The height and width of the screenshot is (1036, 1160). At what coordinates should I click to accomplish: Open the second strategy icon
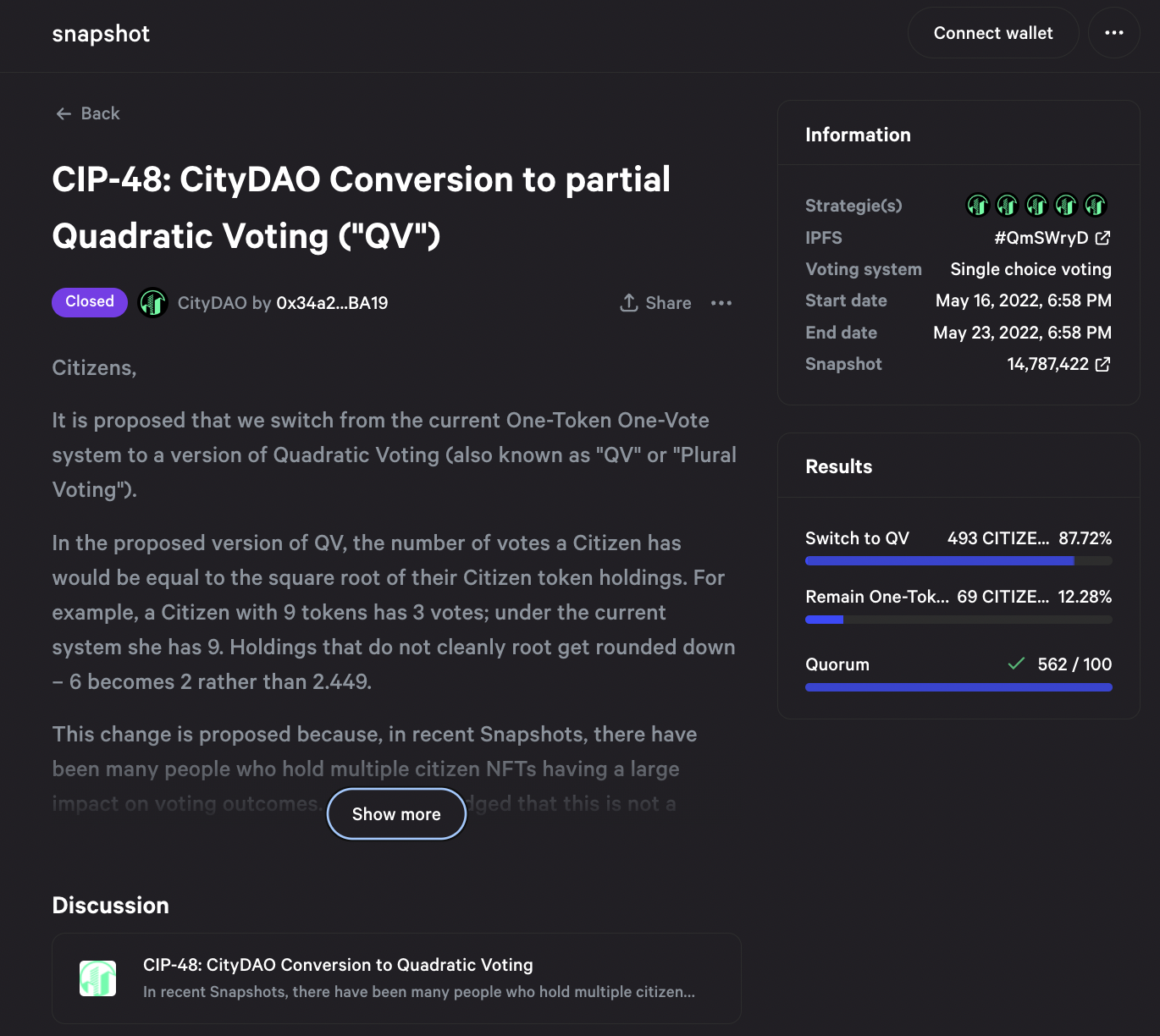click(1007, 205)
